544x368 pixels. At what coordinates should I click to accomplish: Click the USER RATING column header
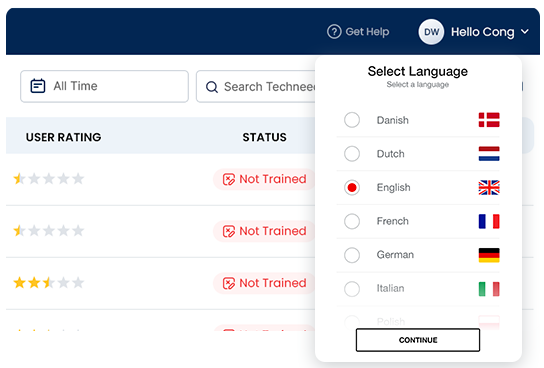click(x=63, y=137)
